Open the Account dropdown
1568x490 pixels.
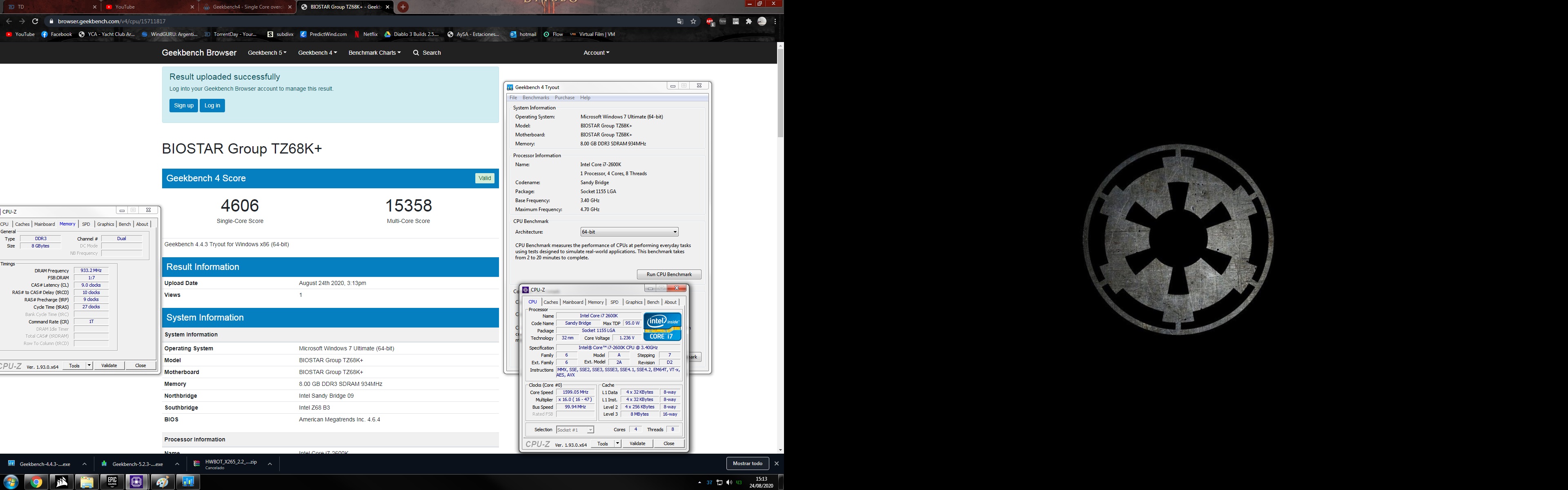(596, 53)
